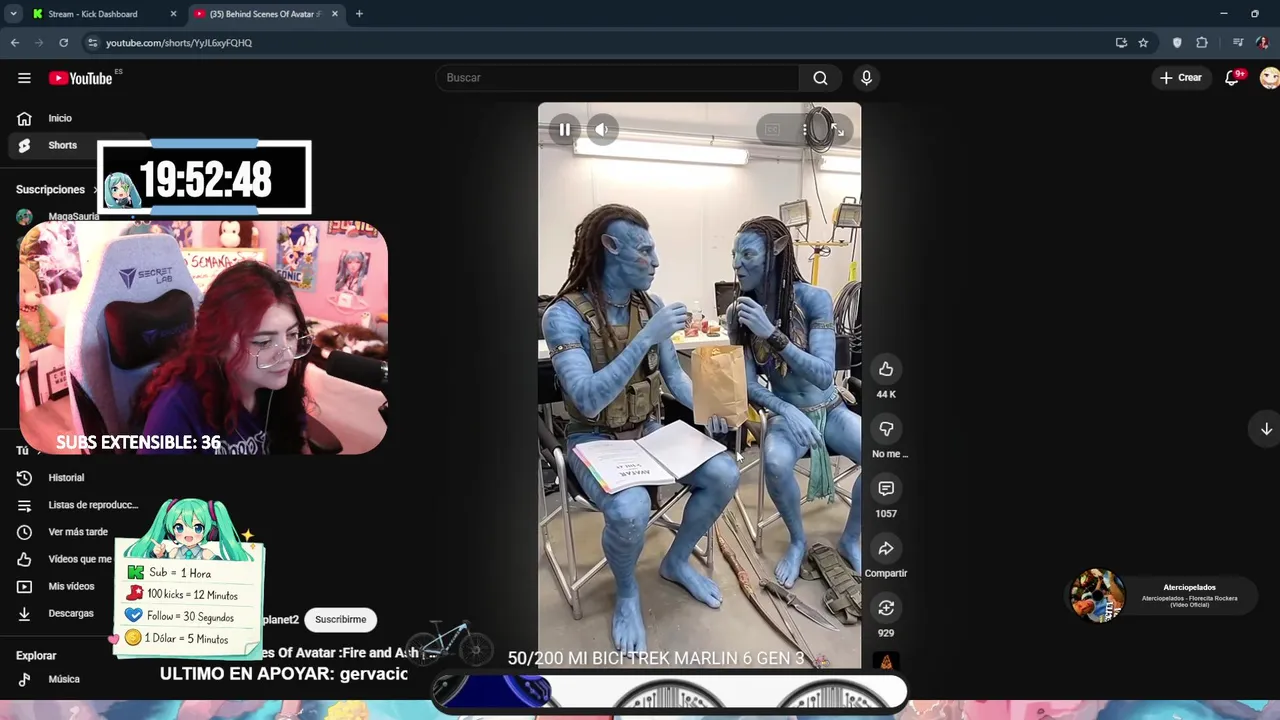Enter fullscreen on the Shorts player
Image resolution: width=1280 pixels, height=720 pixels.
coord(838,129)
